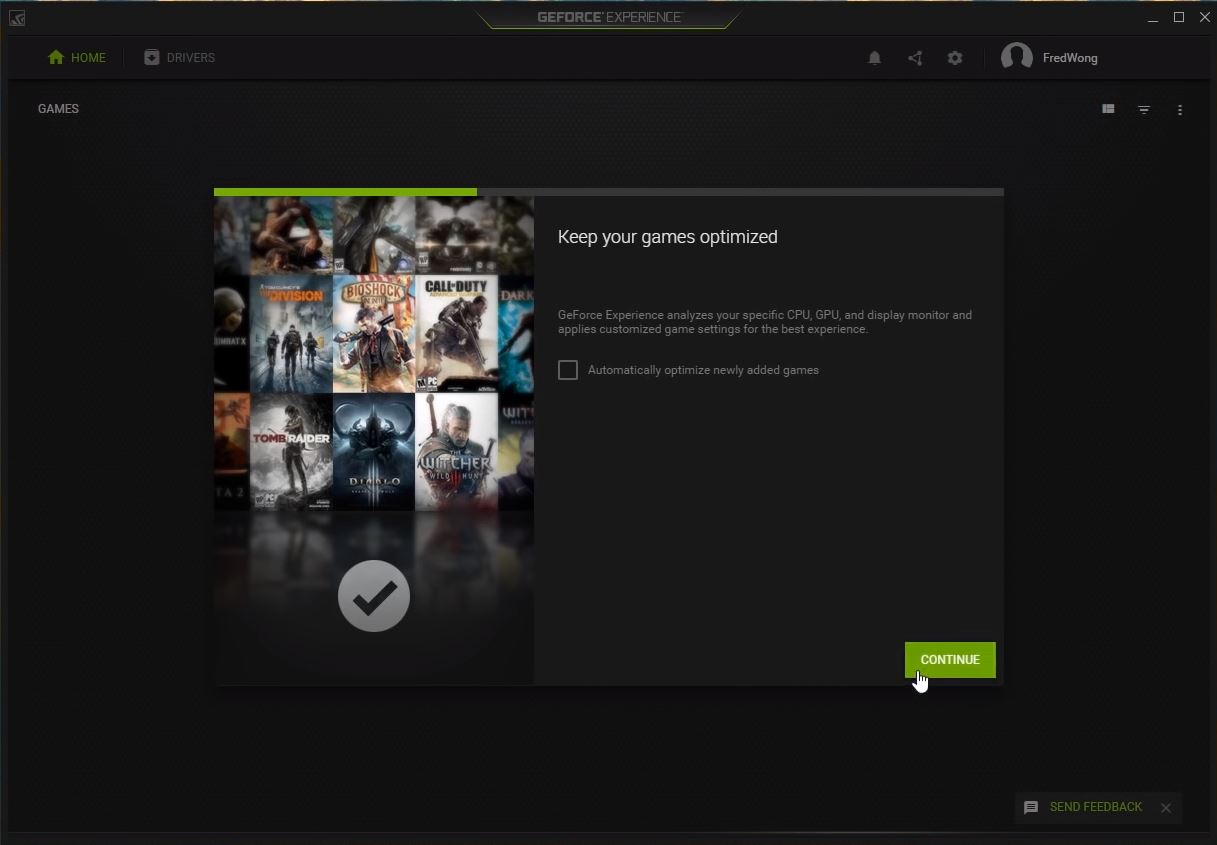Click the Witcher 3 game cover thumbnail
1217x845 pixels.
[456, 450]
